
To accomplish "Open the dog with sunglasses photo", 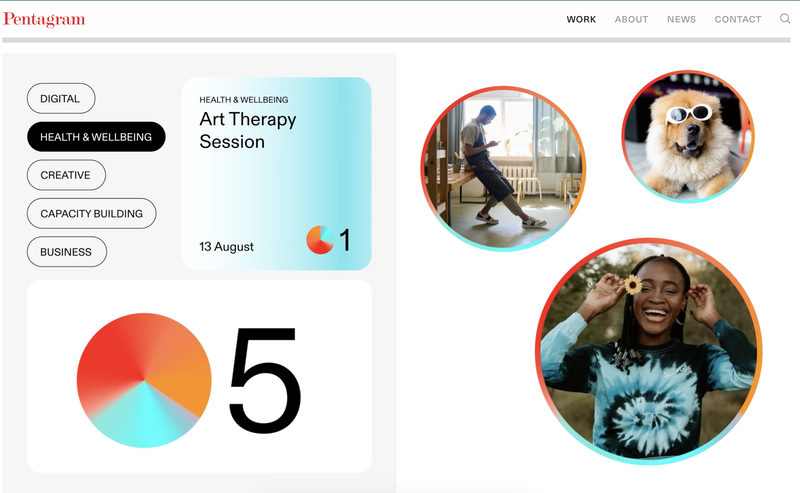I will click(688, 136).
